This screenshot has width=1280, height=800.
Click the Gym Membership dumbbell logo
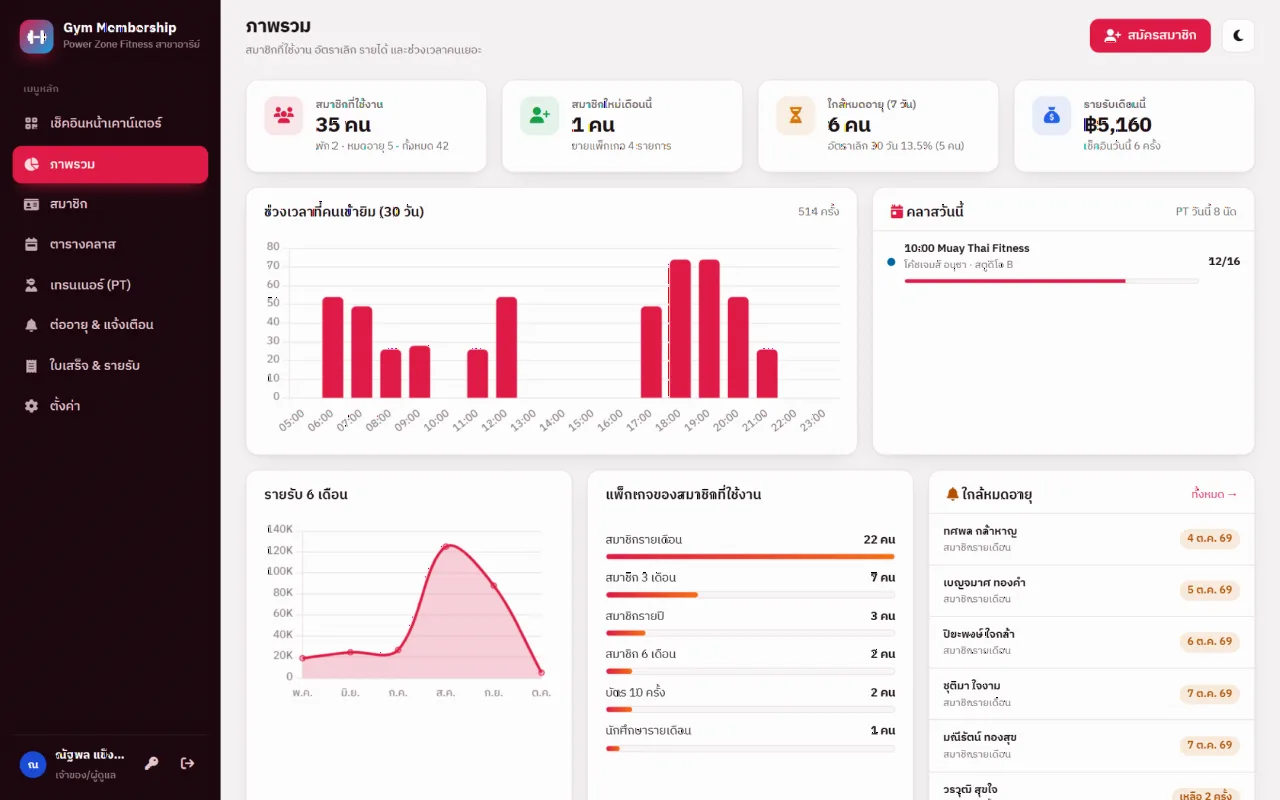[37, 36]
